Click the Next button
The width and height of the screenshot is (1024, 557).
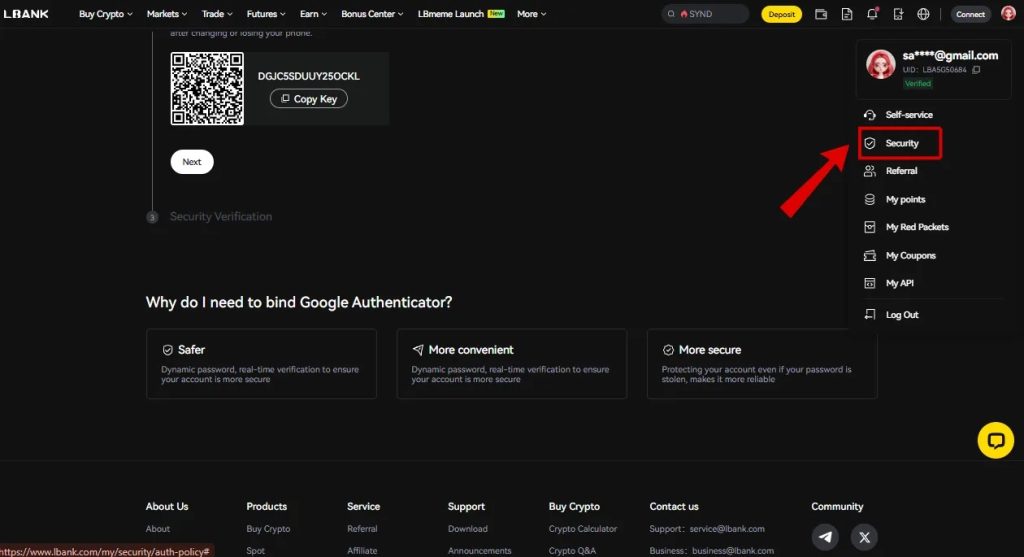[x=192, y=162]
